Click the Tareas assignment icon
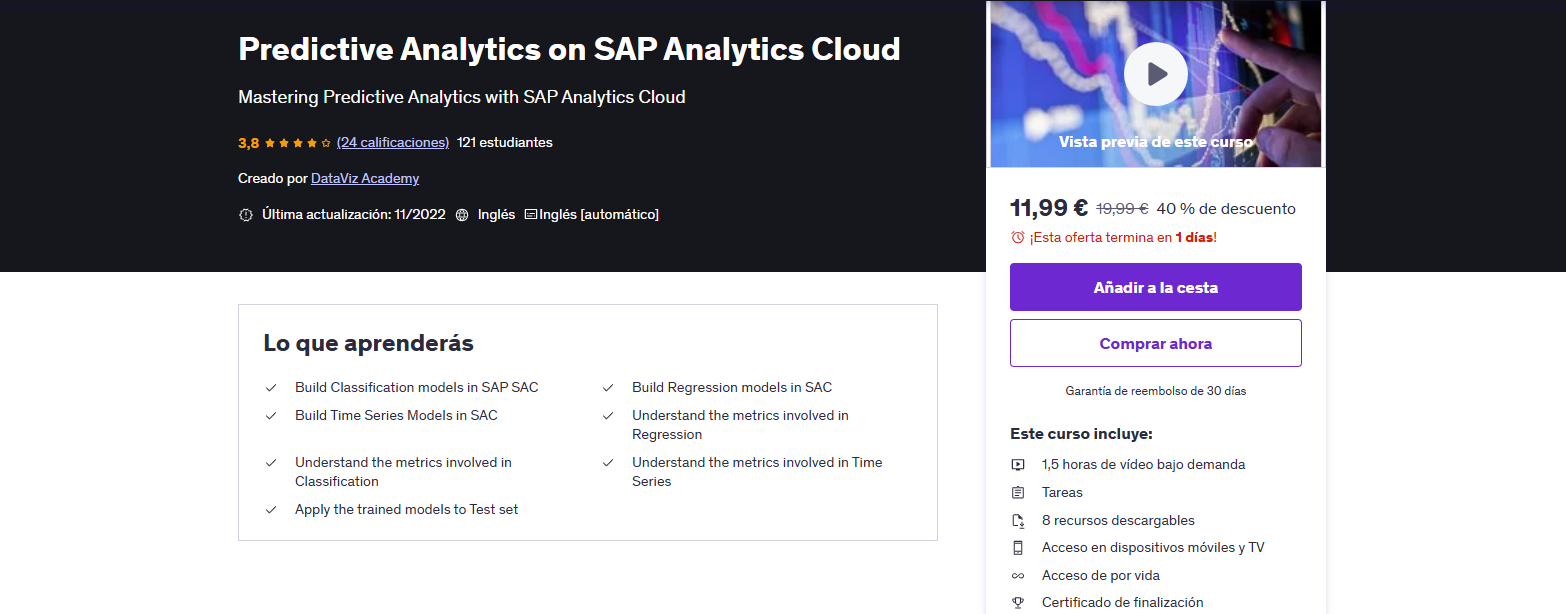Screen dimensions: 1566x614 1018,492
